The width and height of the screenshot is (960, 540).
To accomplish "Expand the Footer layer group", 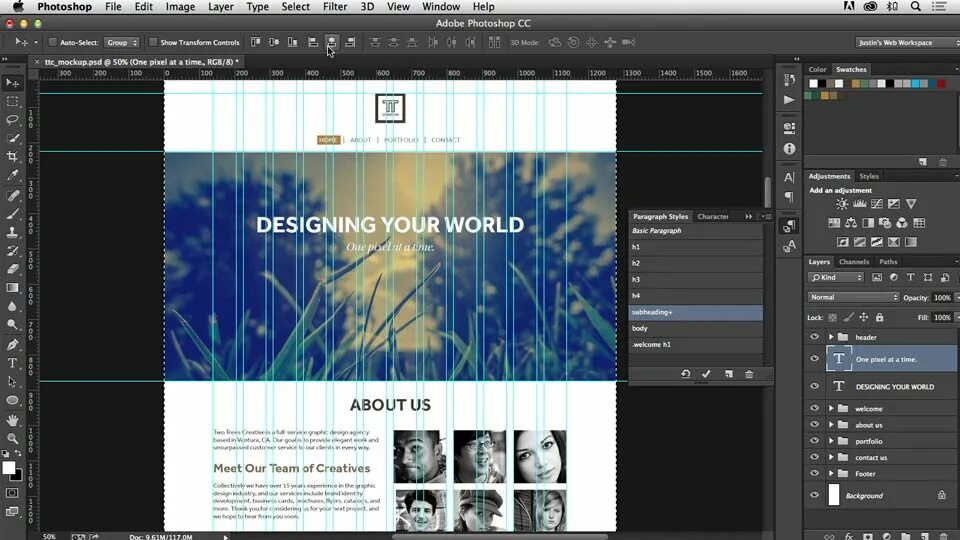I will pos(831,473).
